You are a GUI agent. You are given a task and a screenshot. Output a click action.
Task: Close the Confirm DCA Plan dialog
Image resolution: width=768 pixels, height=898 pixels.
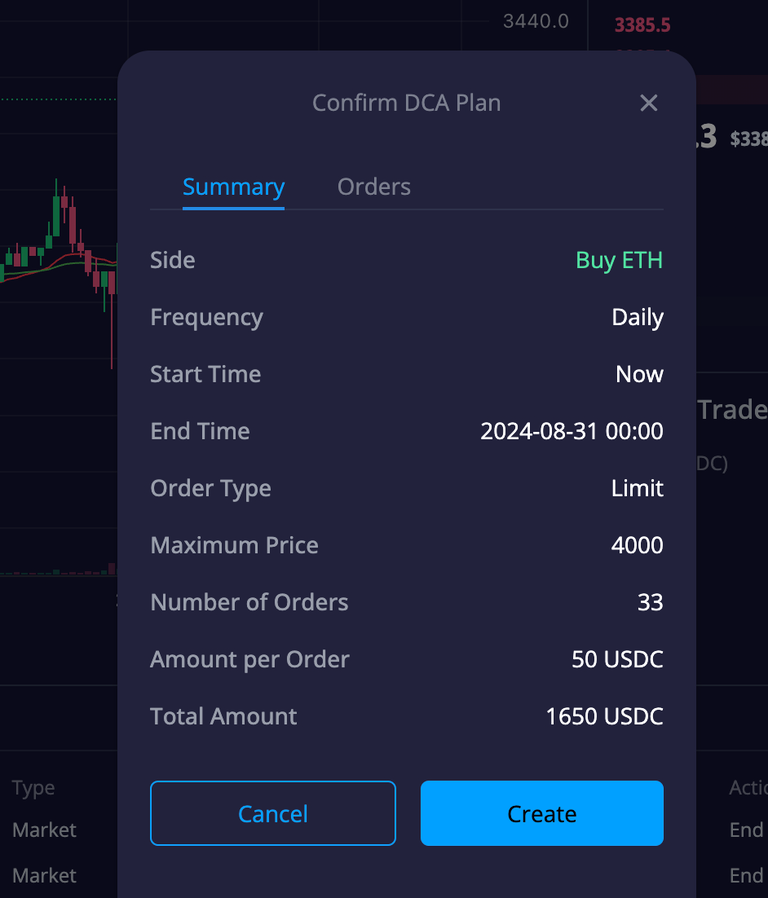[648, 103]
